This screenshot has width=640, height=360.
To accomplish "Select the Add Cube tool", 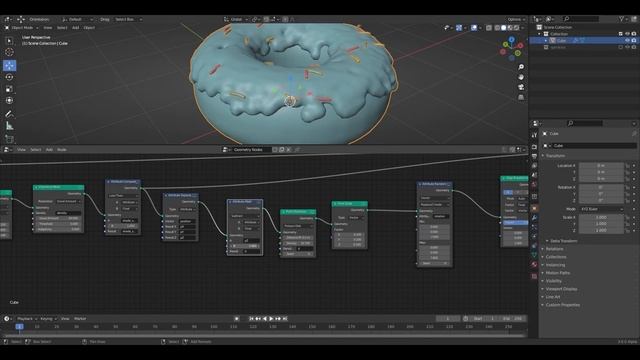I will (9, 139).
